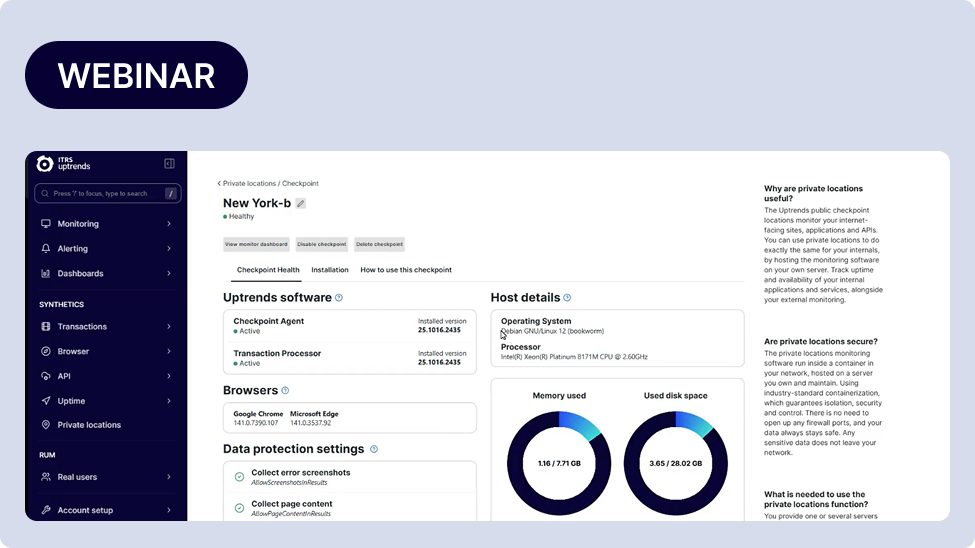The width and height of the screenshot is (975, 548).
Task: Click 'Why are private locations useful?' heading
Action: coord(813,193)
